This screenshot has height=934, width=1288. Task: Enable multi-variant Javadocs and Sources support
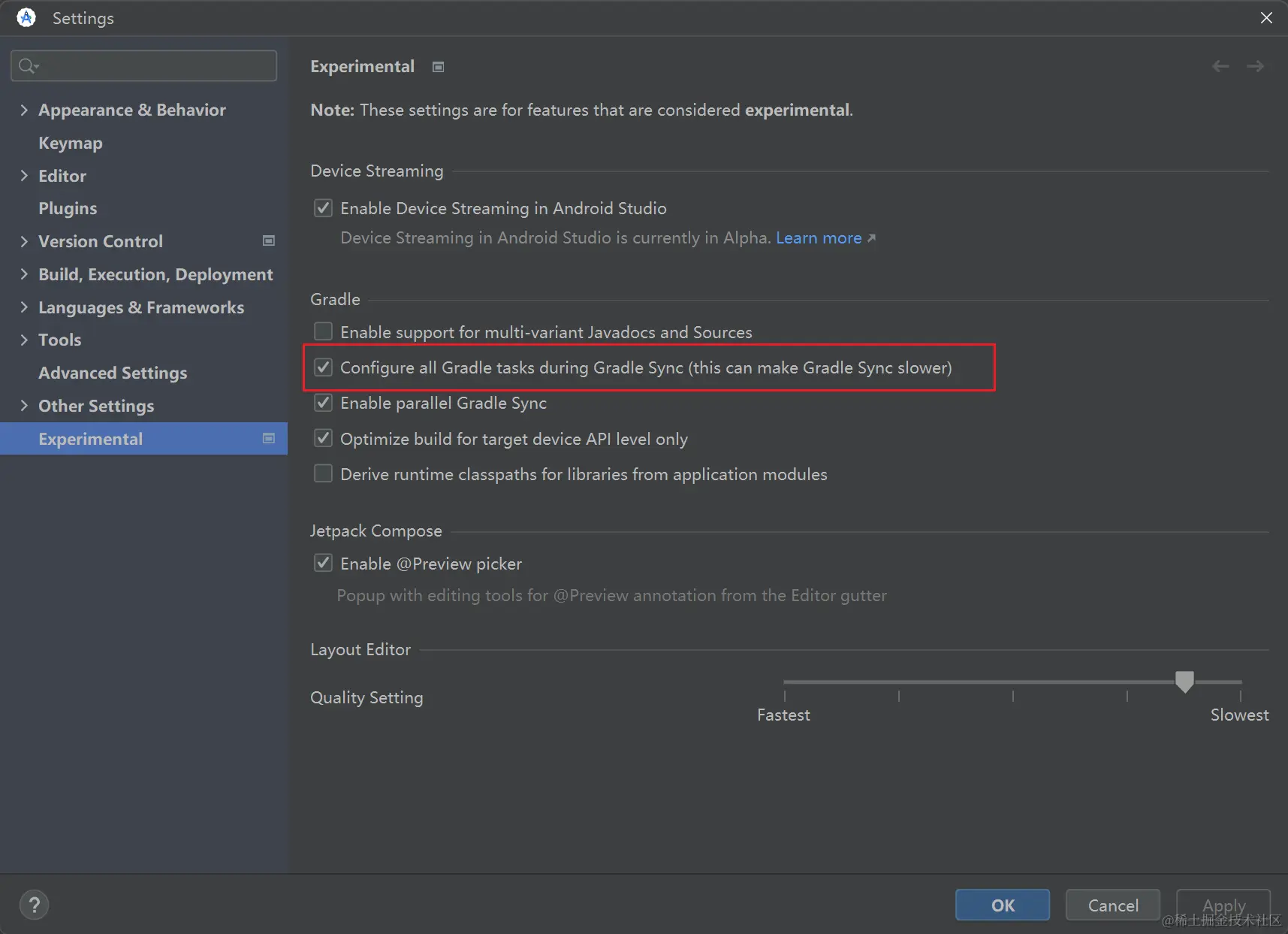coord(324,332)
